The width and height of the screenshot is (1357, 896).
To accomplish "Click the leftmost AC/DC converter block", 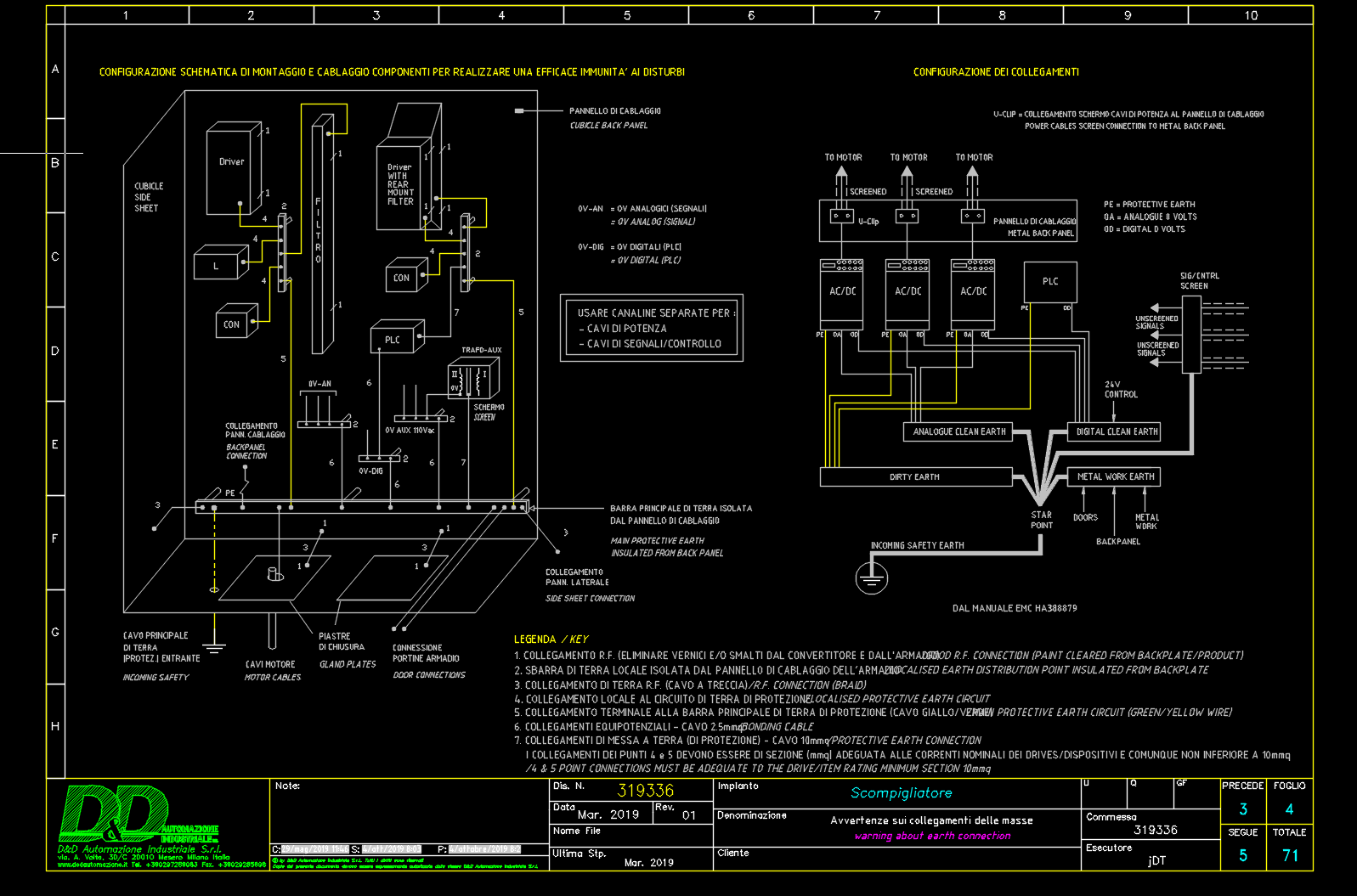I will (x=842, y=293).
